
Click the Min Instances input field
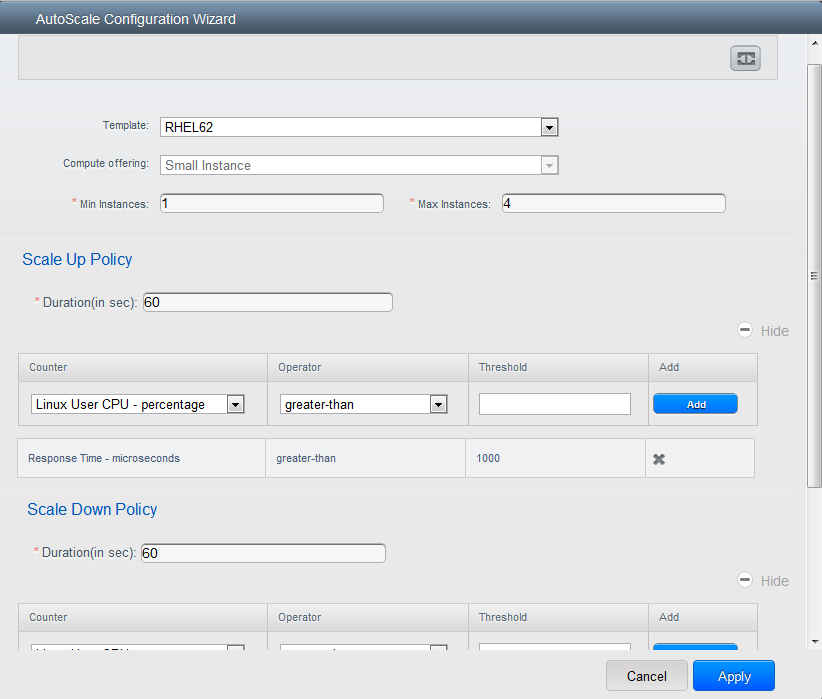click(x=271, y=203)
